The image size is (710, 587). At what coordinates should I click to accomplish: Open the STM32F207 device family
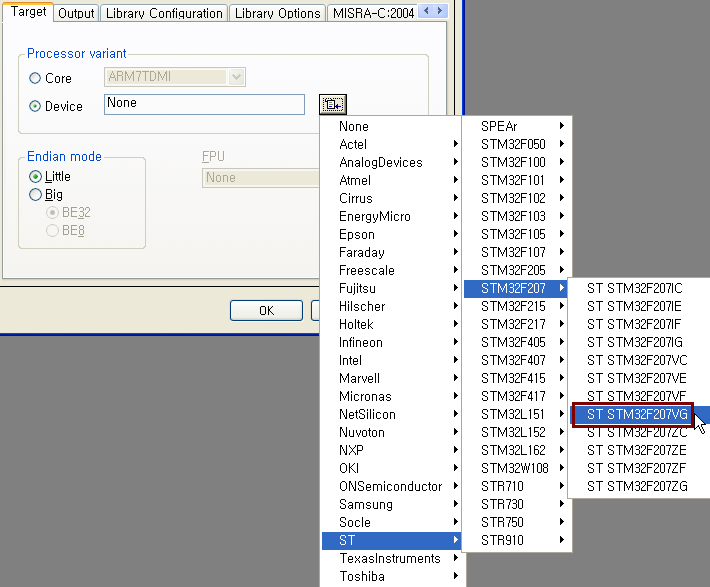[517, 288]
